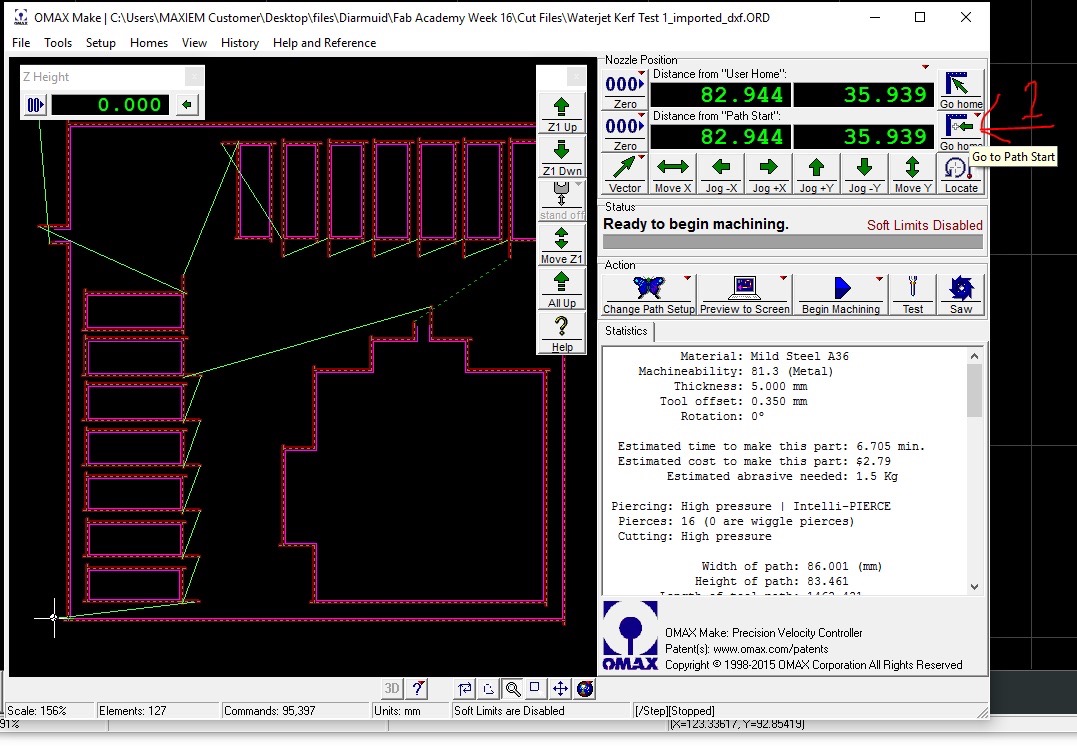Click Ready to begin machining status text

[x=696, y=224]
